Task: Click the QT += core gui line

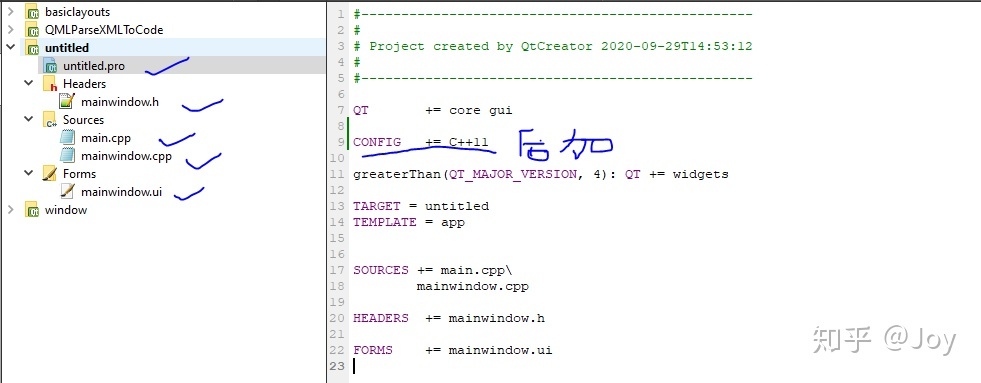Action: [432, 110]
